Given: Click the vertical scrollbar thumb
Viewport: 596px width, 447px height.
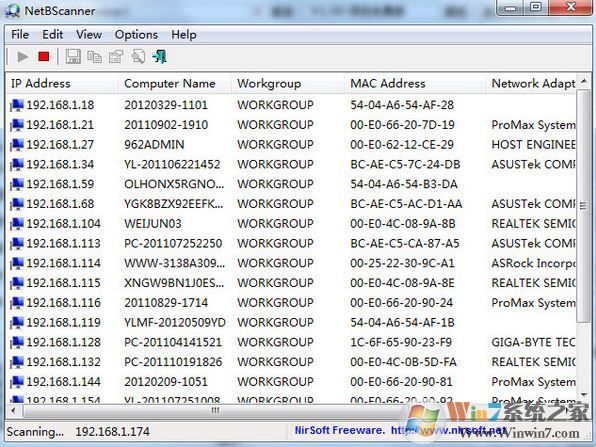Looking at the screenshot, I should point(583,206).
